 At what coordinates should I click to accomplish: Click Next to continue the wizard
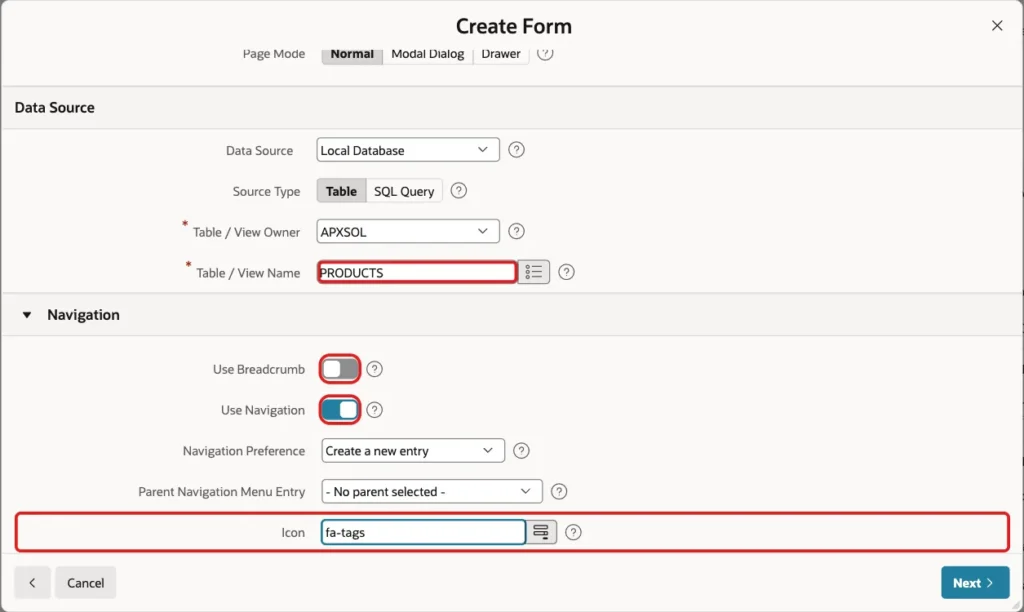[975, 583]
